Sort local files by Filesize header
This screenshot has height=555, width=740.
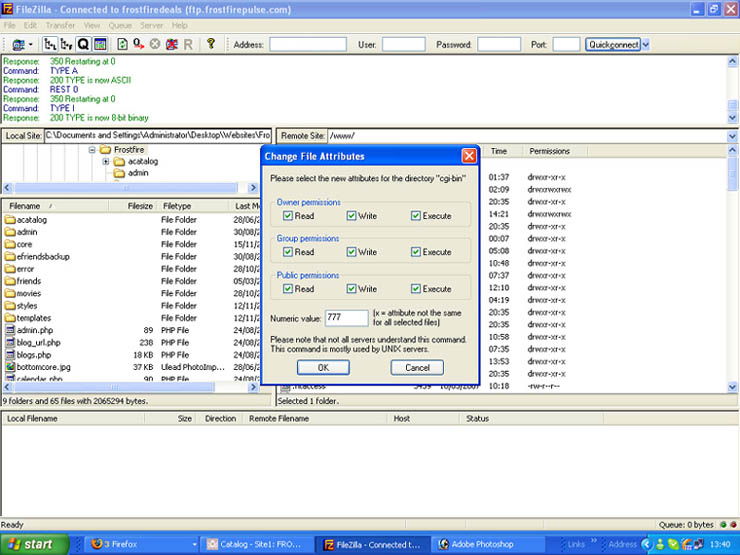133,206
